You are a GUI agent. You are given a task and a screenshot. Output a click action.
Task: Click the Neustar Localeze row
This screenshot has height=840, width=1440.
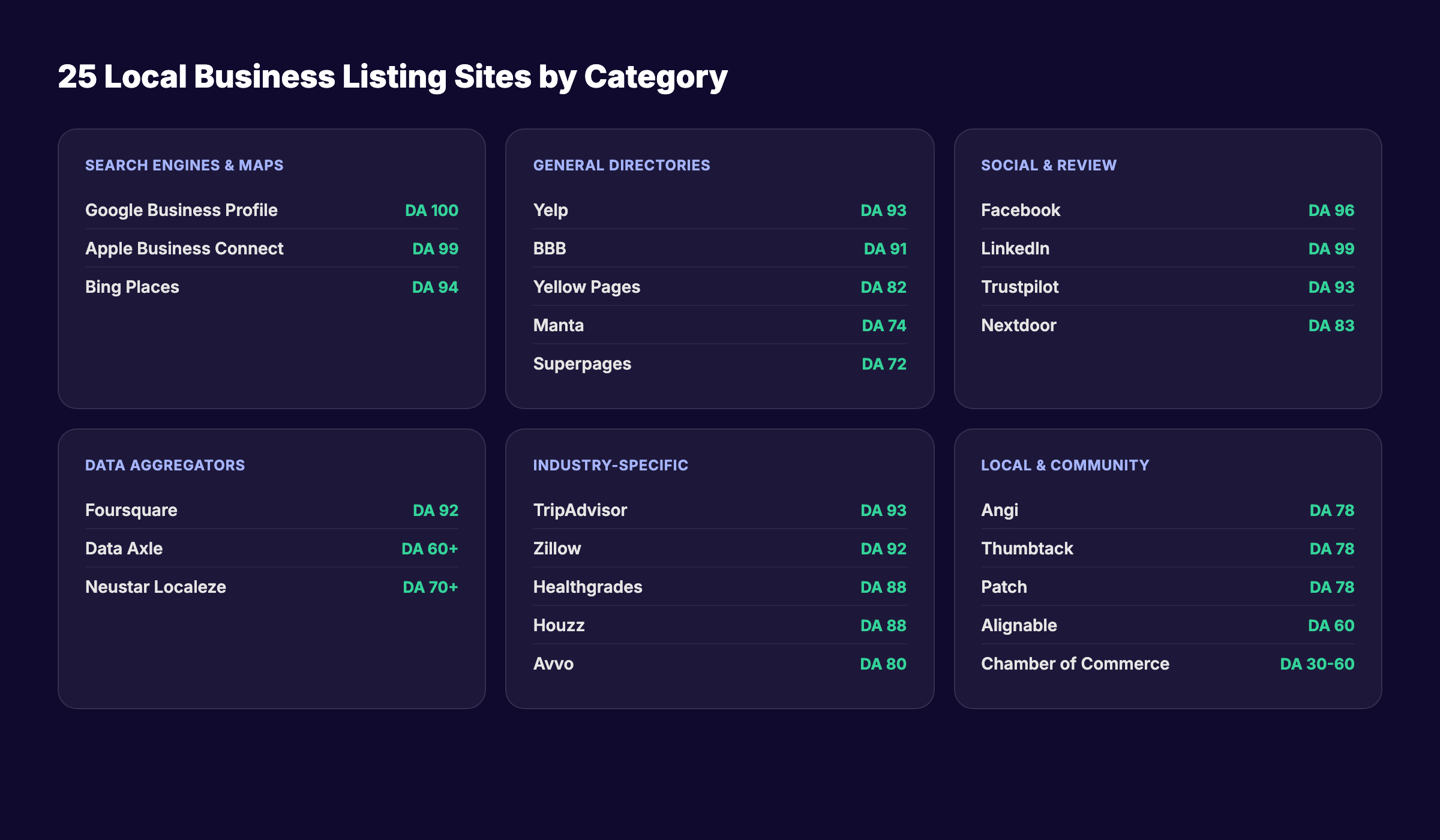click(155, 586)
